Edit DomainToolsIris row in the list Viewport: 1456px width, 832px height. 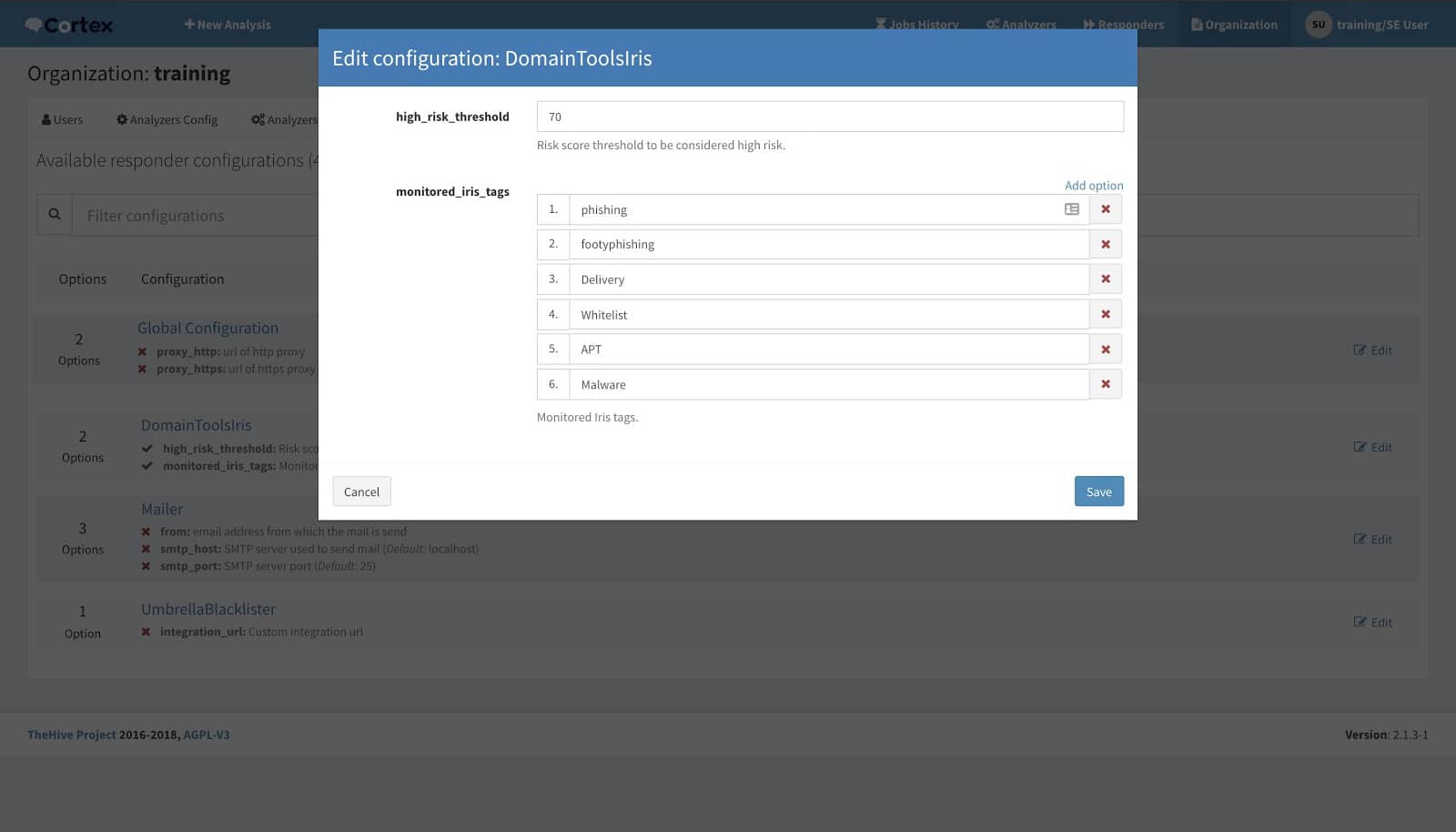(1372, 447)
